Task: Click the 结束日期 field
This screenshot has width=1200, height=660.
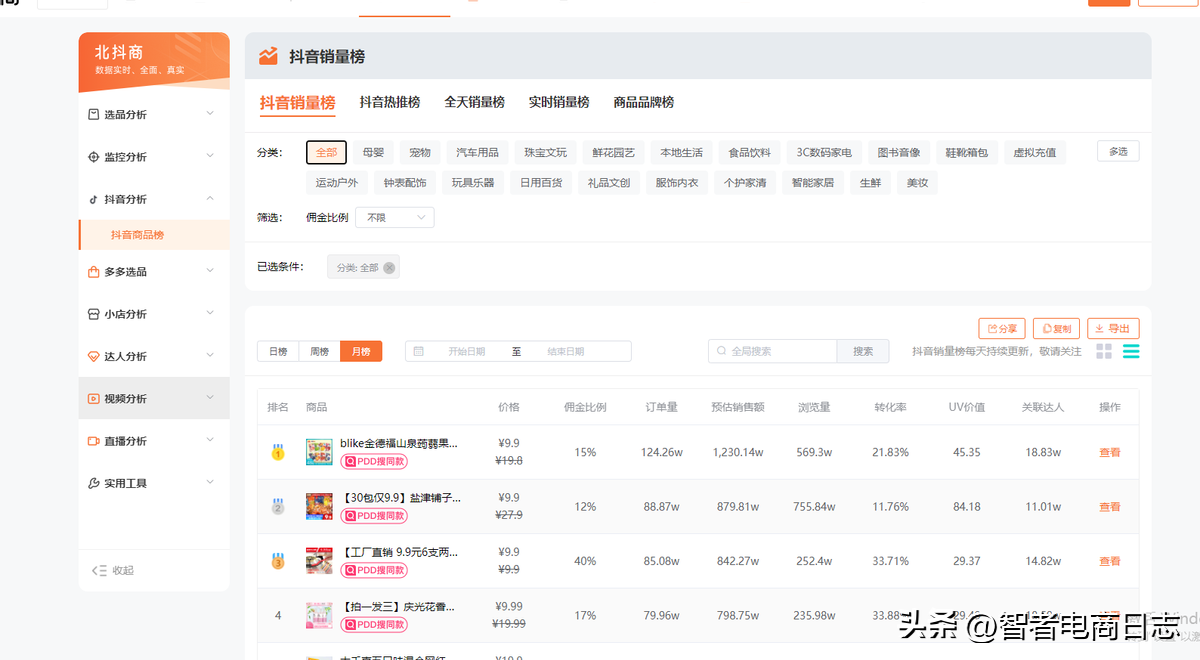Action: (x=566, y=352)
